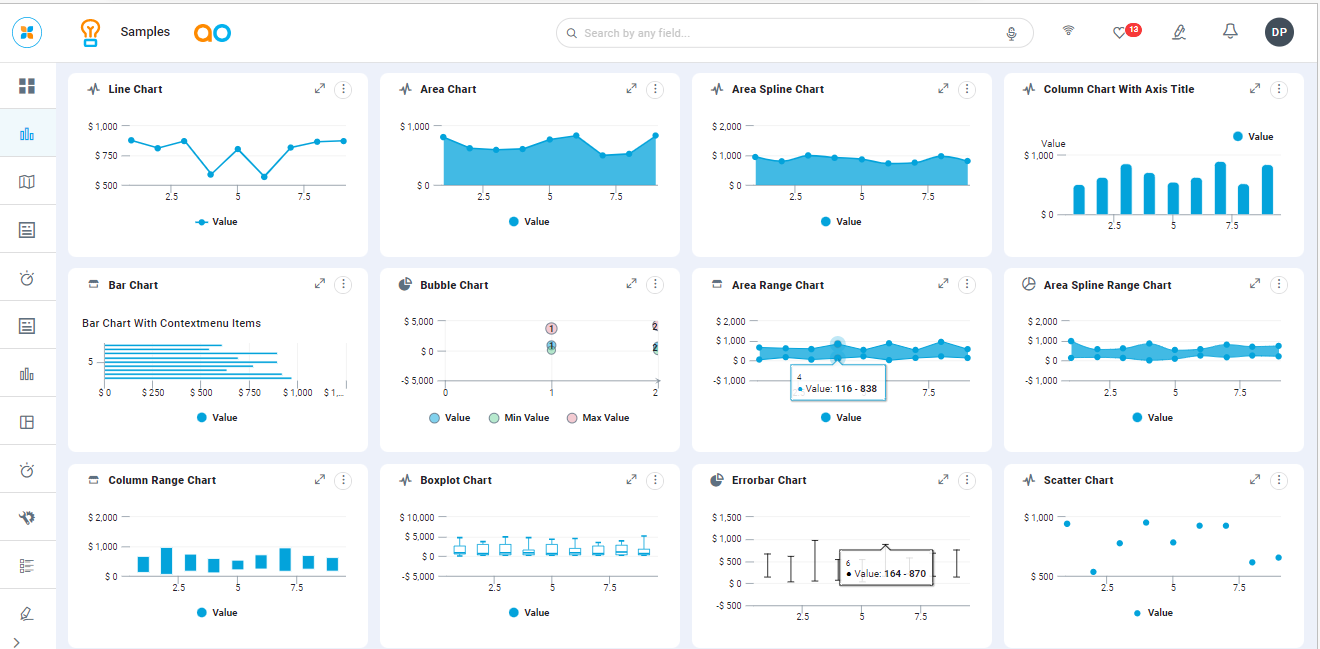Screen dimensions: 1320x649
Task: Select highlighted bar chart item in sidebar
Action: click(27, 134)
